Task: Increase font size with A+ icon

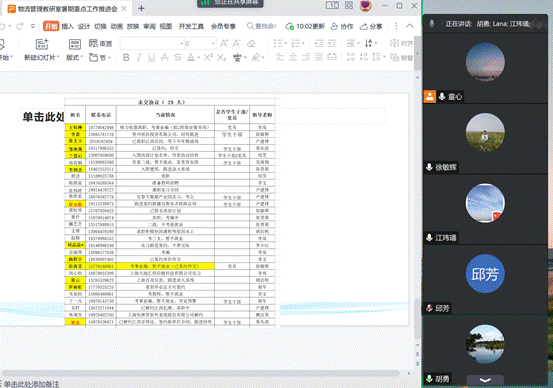Action: pos(224,43)
